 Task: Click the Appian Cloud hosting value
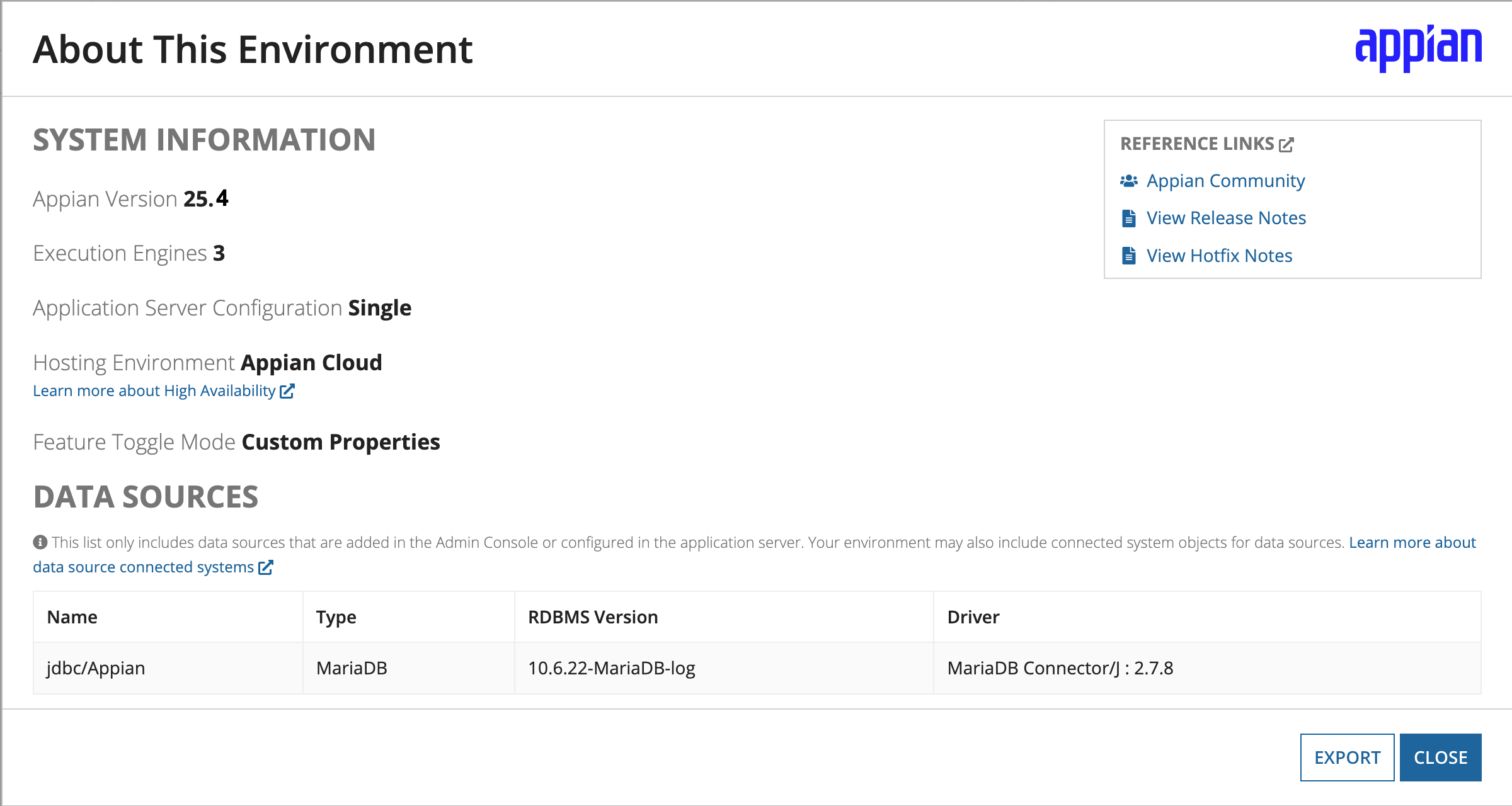311,363
